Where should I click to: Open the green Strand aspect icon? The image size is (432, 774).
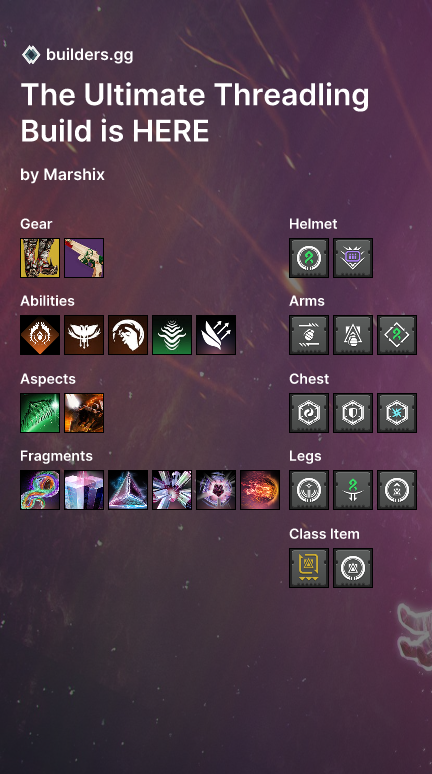(40, 413)
